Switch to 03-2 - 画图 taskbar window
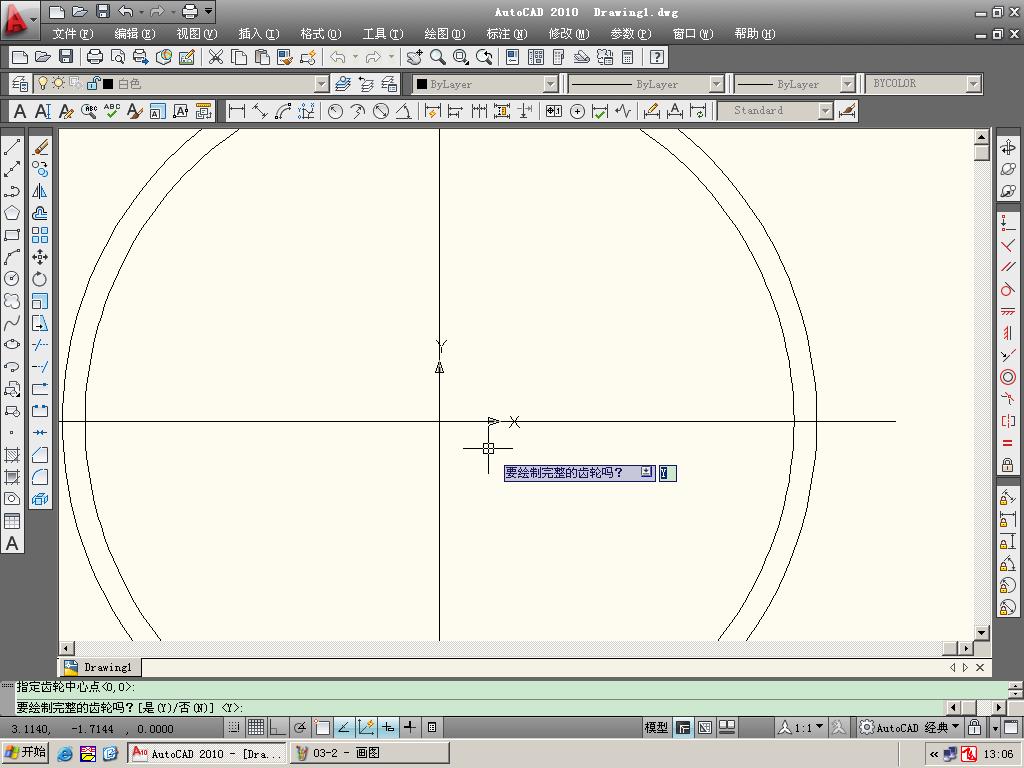The width and height of the screenshot is (1024, 768). [370, 753]
